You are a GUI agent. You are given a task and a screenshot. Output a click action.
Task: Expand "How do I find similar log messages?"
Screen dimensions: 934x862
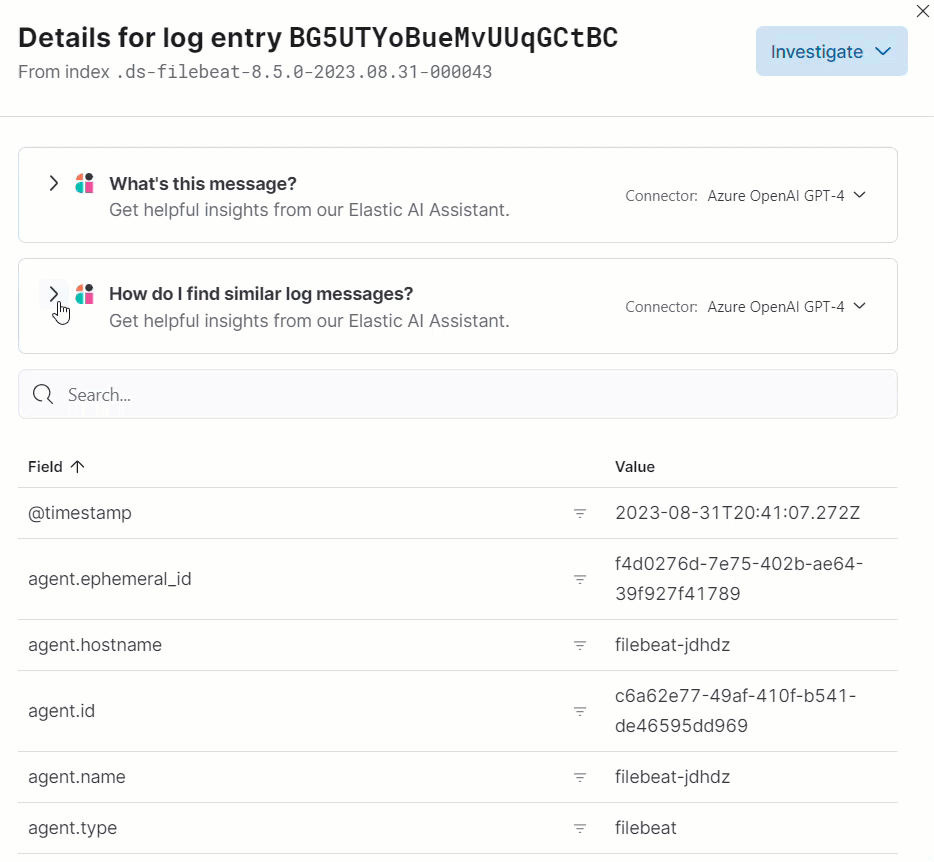point(53,293)
